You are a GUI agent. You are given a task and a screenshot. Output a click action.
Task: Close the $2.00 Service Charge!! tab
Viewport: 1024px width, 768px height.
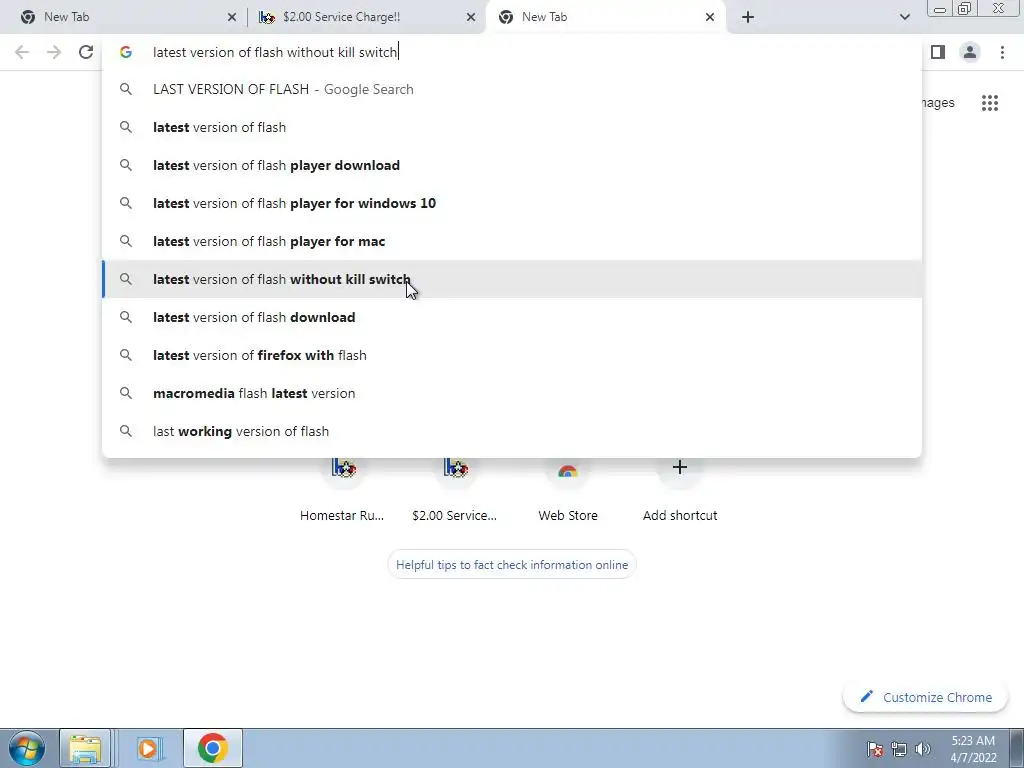tap(471, 17)
